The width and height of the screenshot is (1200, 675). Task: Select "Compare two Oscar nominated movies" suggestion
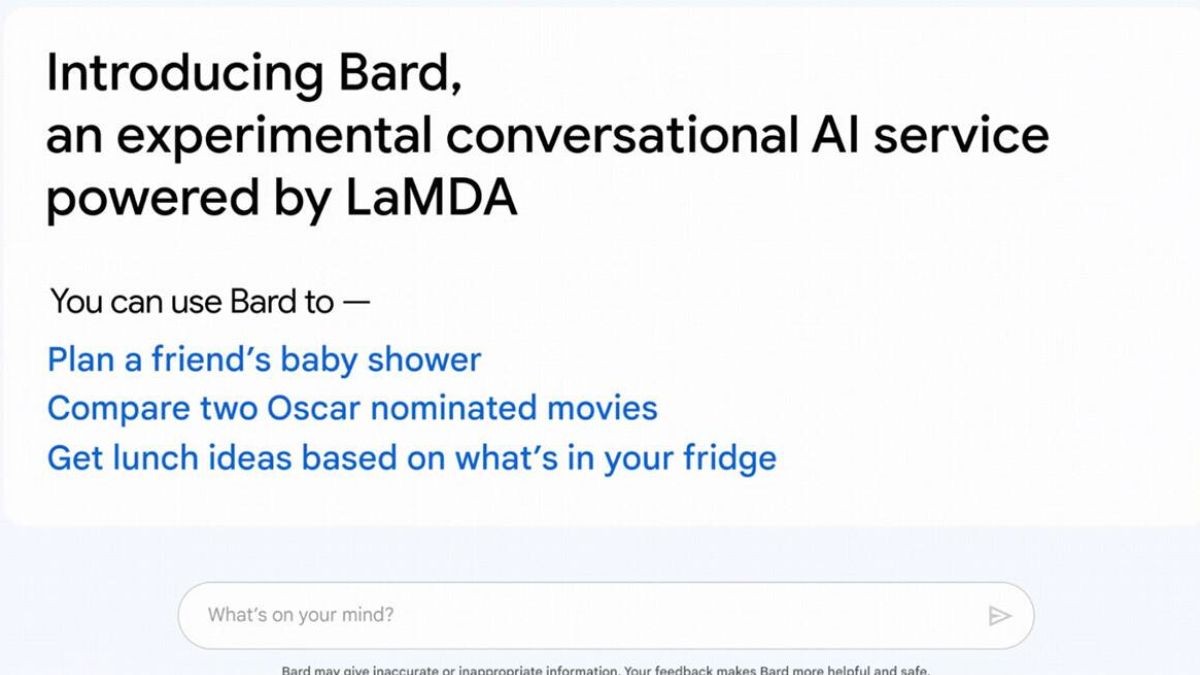(352, 408)
